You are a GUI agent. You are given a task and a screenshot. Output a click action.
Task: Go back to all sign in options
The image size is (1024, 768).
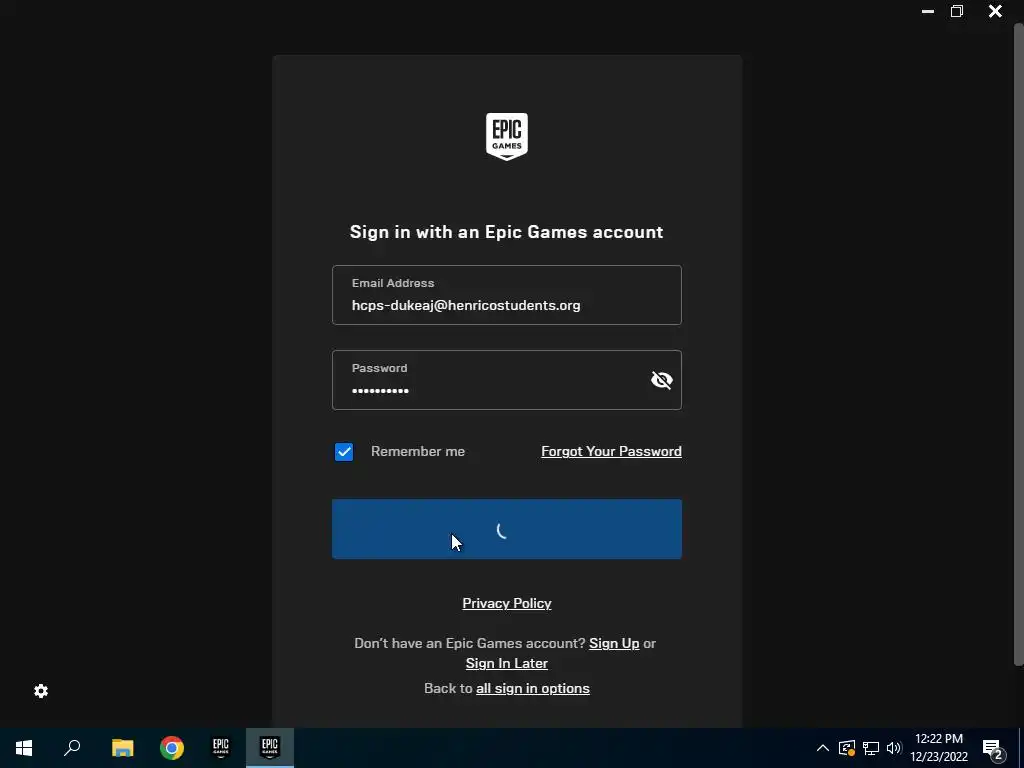point(533,688)
